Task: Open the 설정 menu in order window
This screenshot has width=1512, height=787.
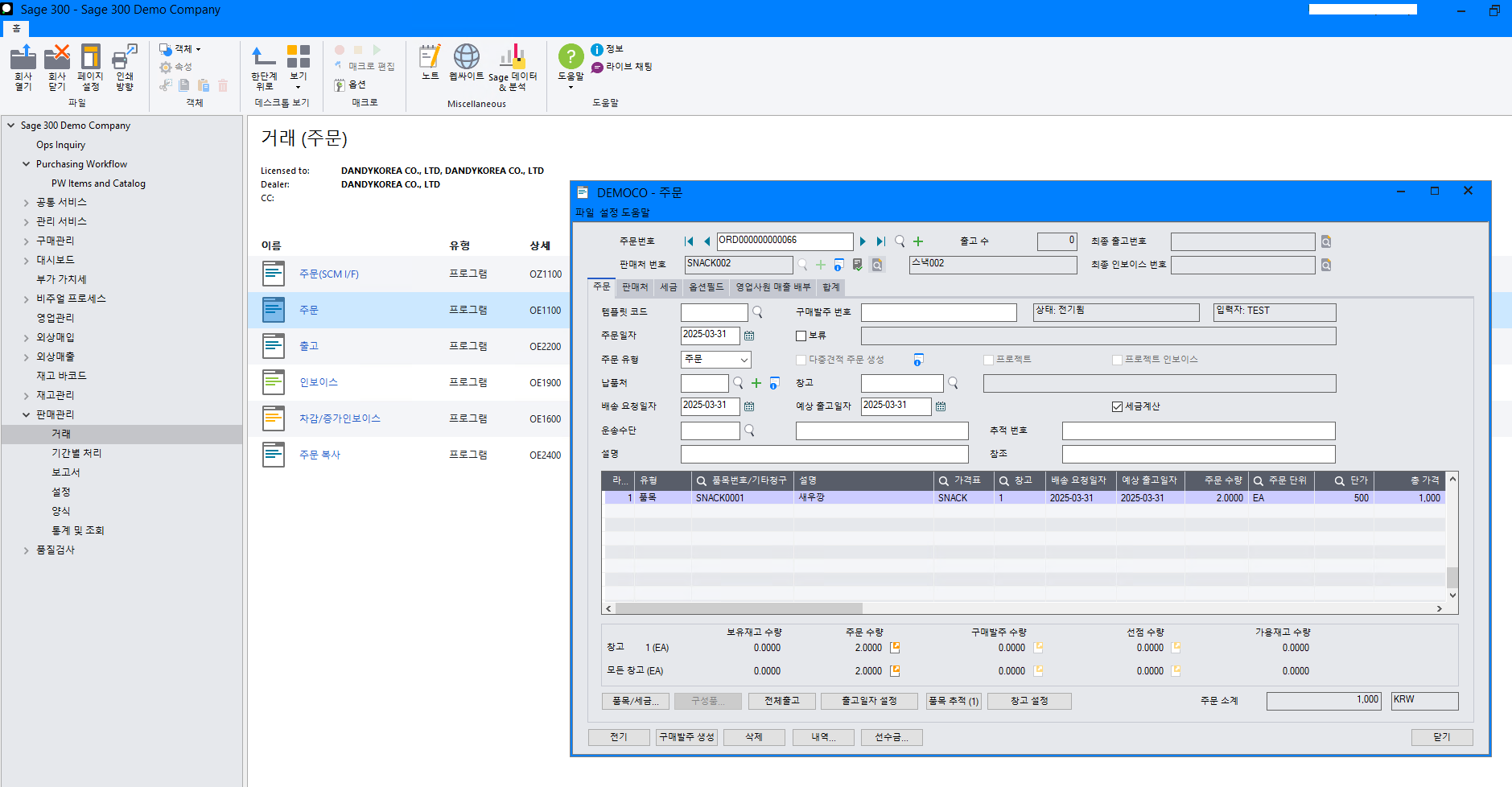Action: point(608,212)
